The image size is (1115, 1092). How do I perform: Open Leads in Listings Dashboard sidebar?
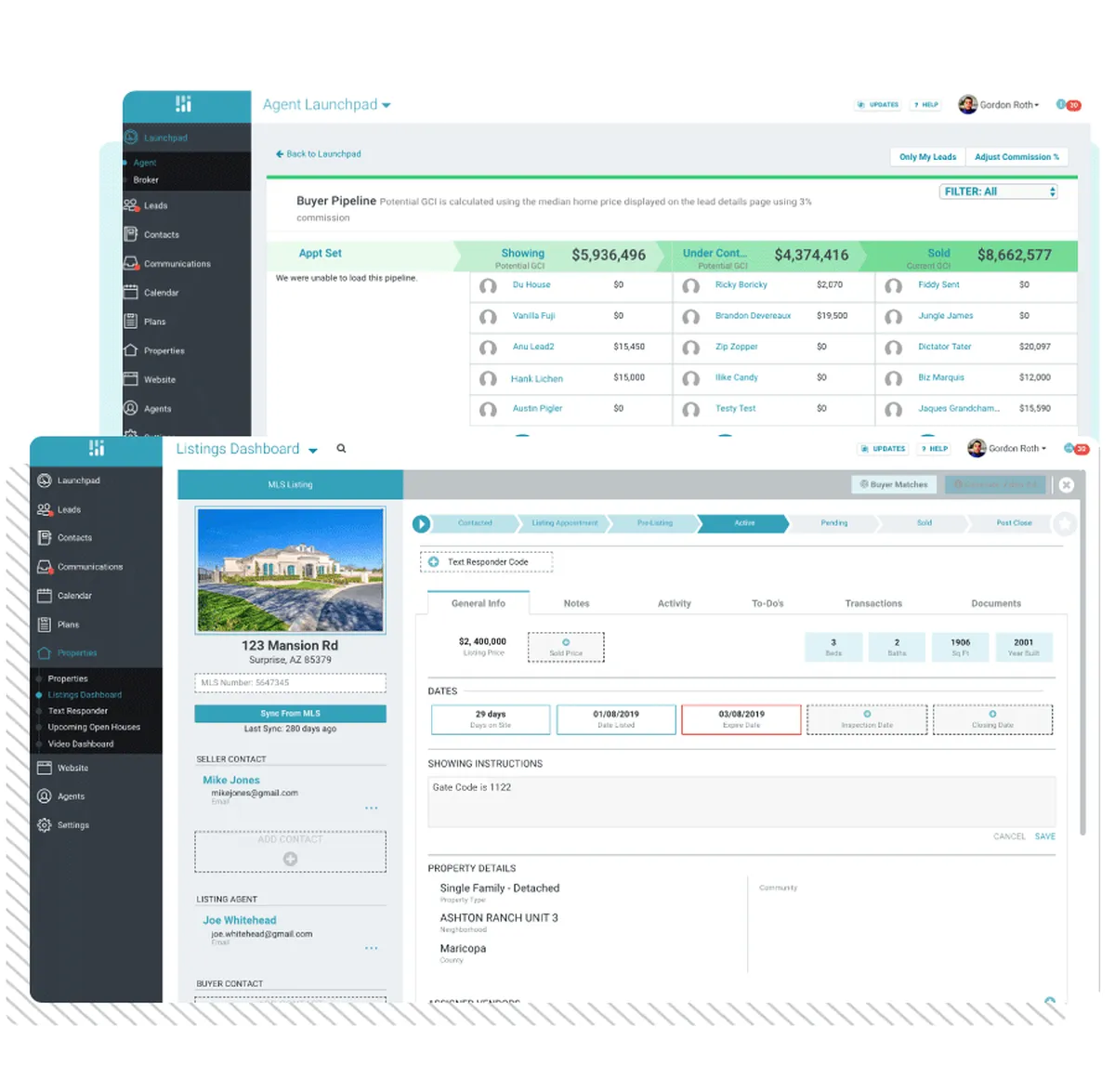[x=69, y=509]
